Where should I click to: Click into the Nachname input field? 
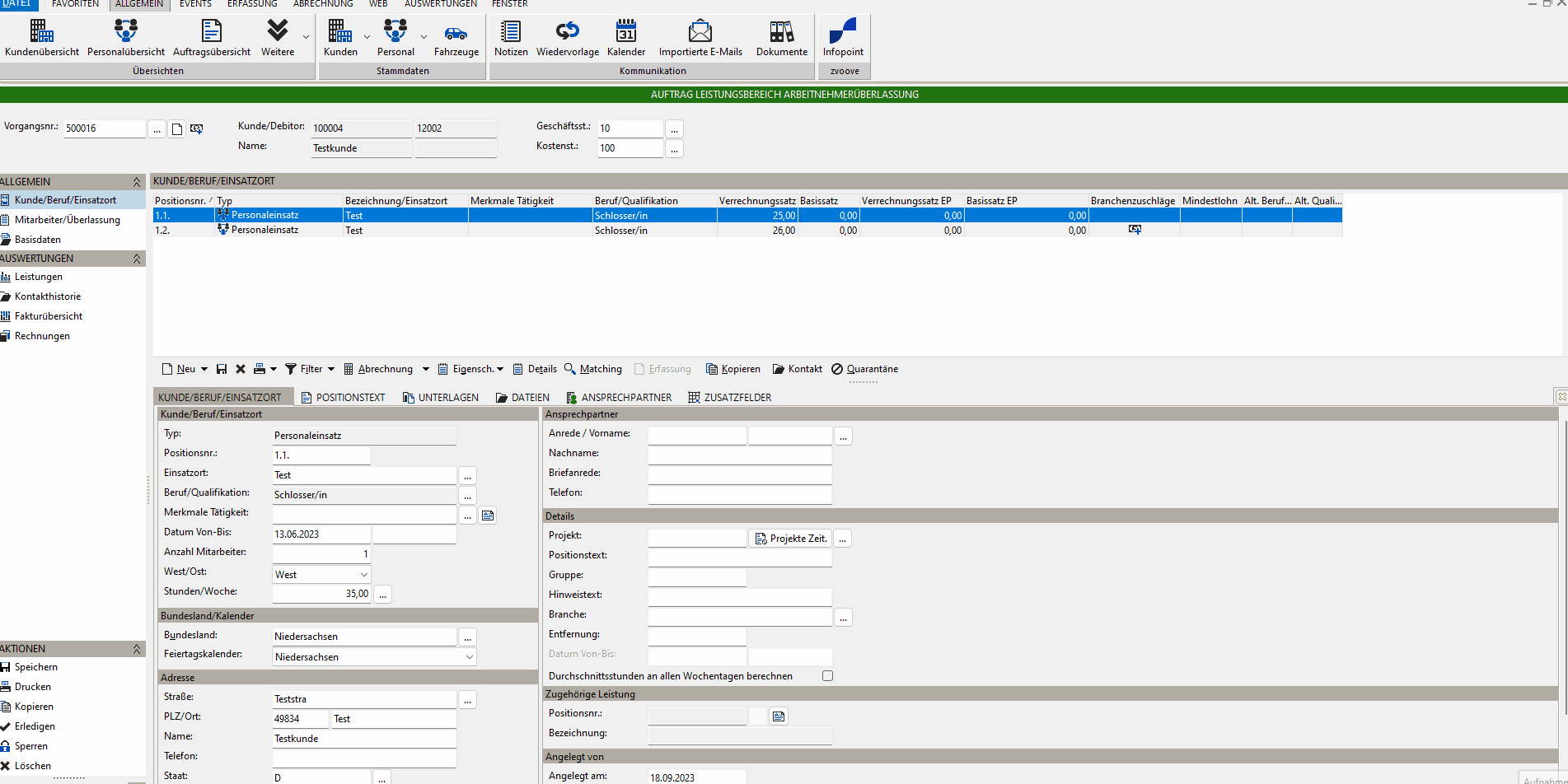click(739, 455)
